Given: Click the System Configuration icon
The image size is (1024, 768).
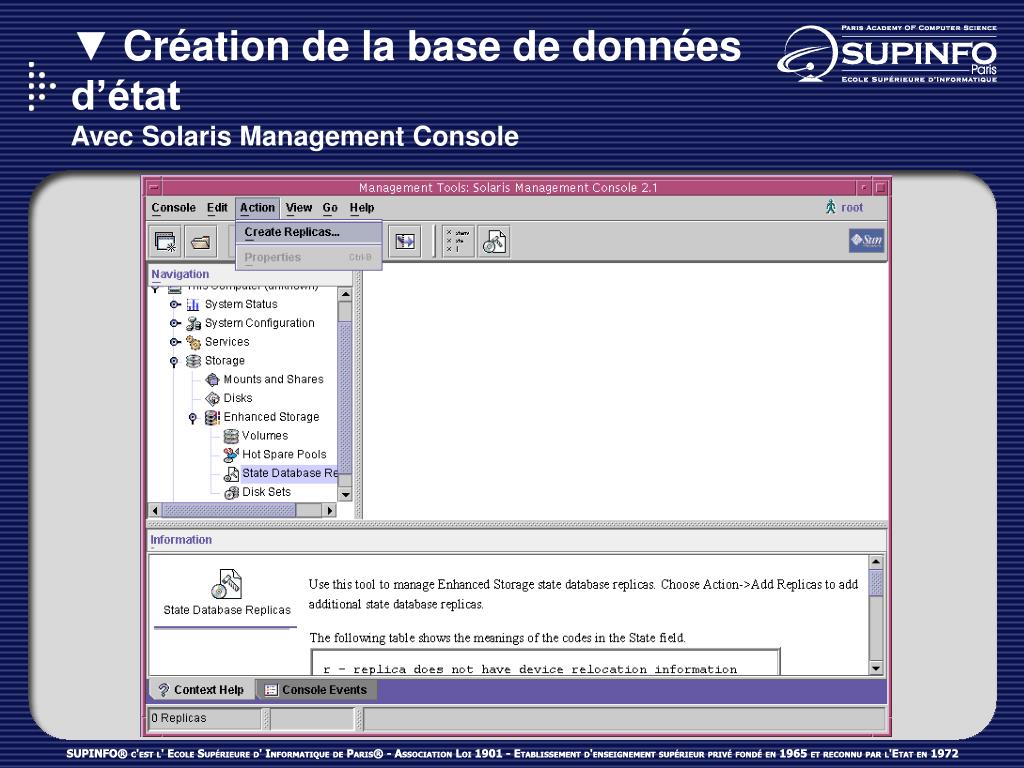Looking at the screenshot, I should click(193, 323).
